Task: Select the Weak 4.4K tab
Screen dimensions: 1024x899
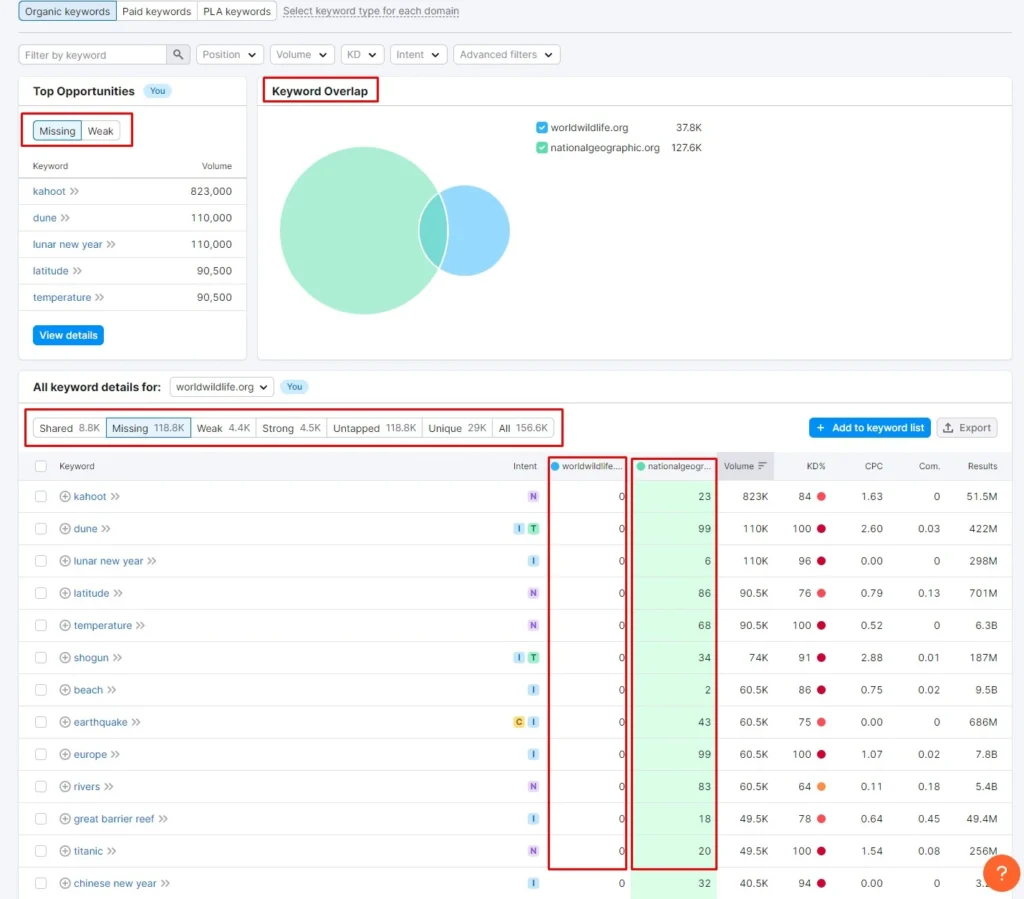Action: pos(223,428)
